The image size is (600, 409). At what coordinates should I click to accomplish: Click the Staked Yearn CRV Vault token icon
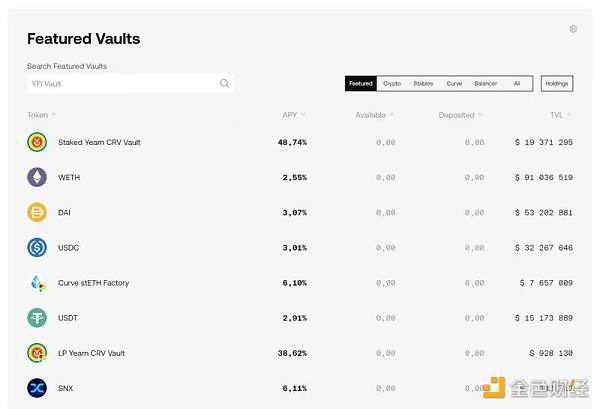pyautogui.click(x=37, y=142)
